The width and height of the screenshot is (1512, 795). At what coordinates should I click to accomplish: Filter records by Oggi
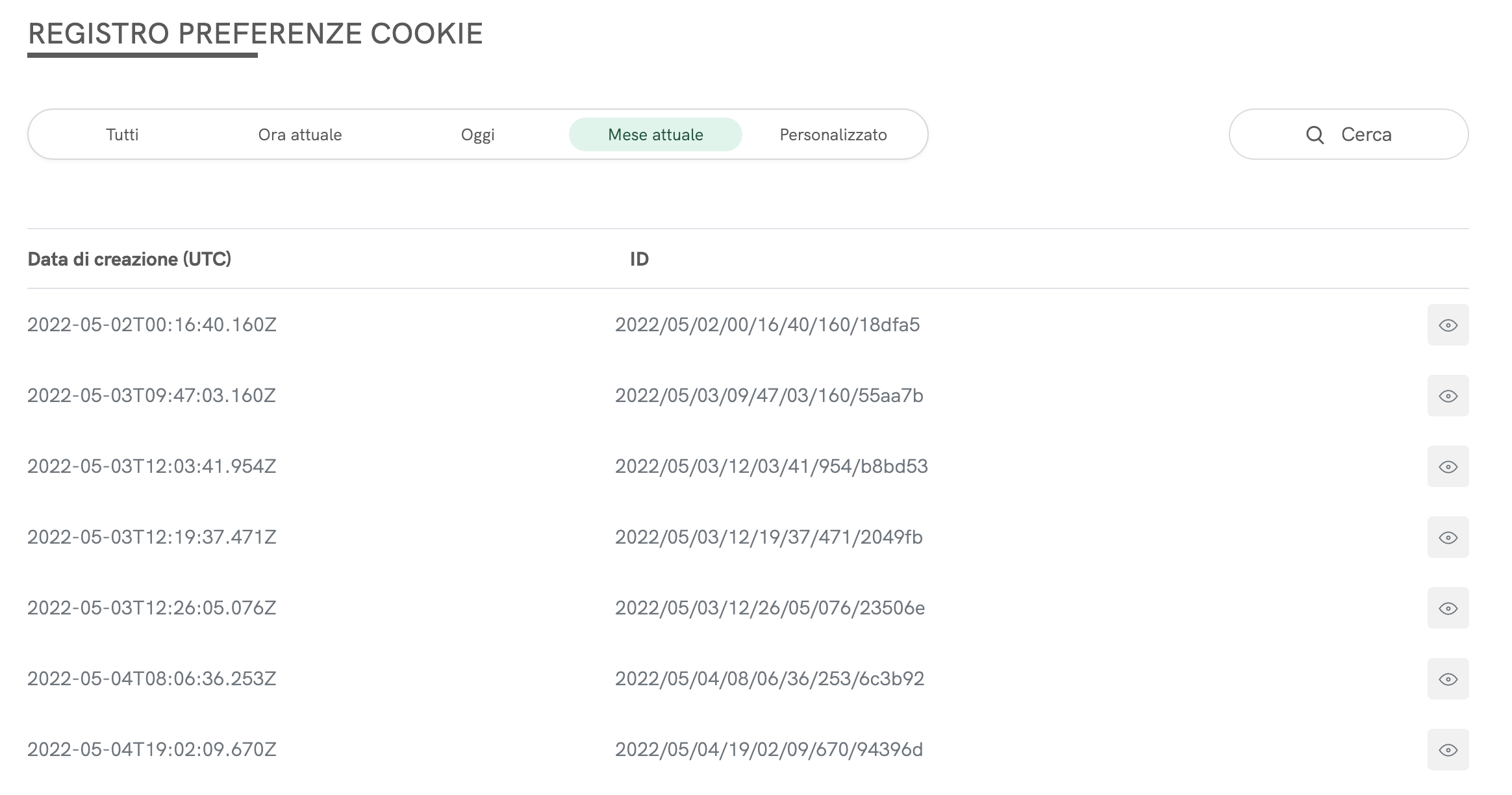[x=478, y=134]
